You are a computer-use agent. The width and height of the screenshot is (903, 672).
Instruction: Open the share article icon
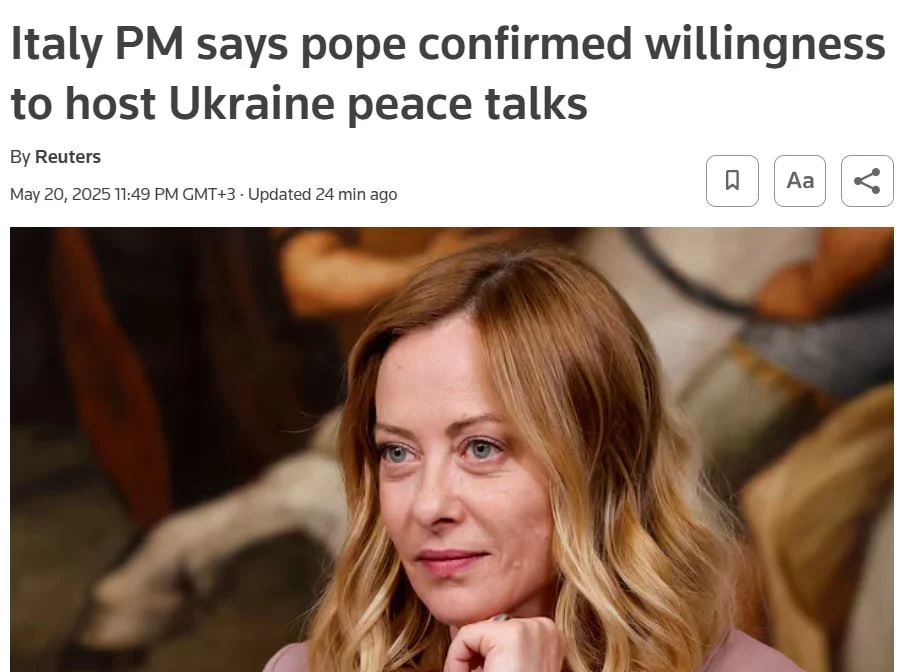coord(867,181)
